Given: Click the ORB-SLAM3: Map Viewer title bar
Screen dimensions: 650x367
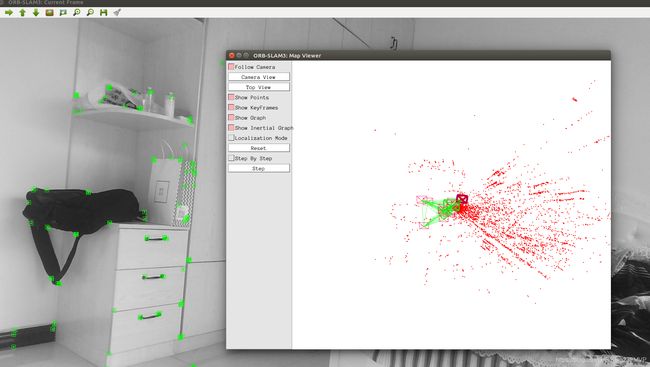Looking at the screenshot, I should (x=418, y=55).
